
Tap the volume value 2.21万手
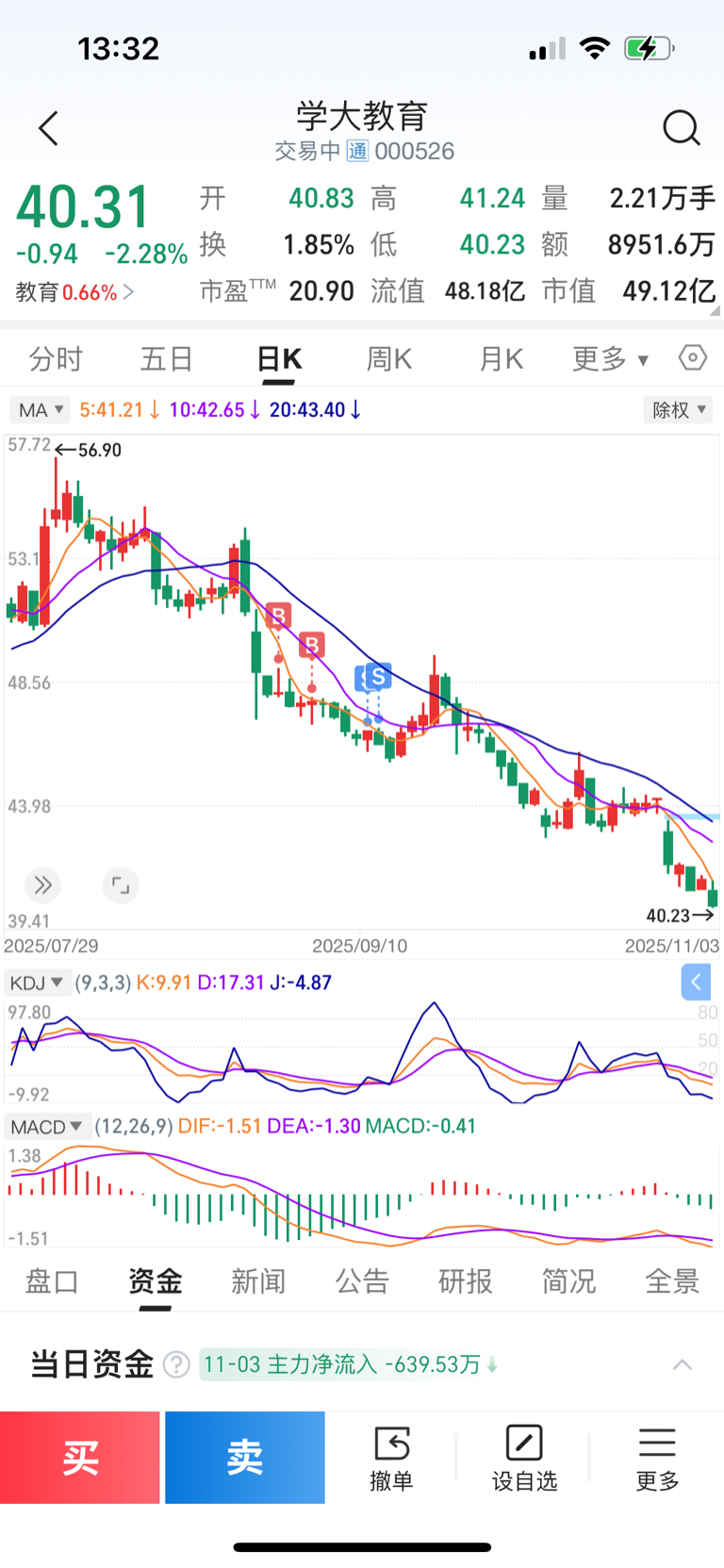coord(663,199)
